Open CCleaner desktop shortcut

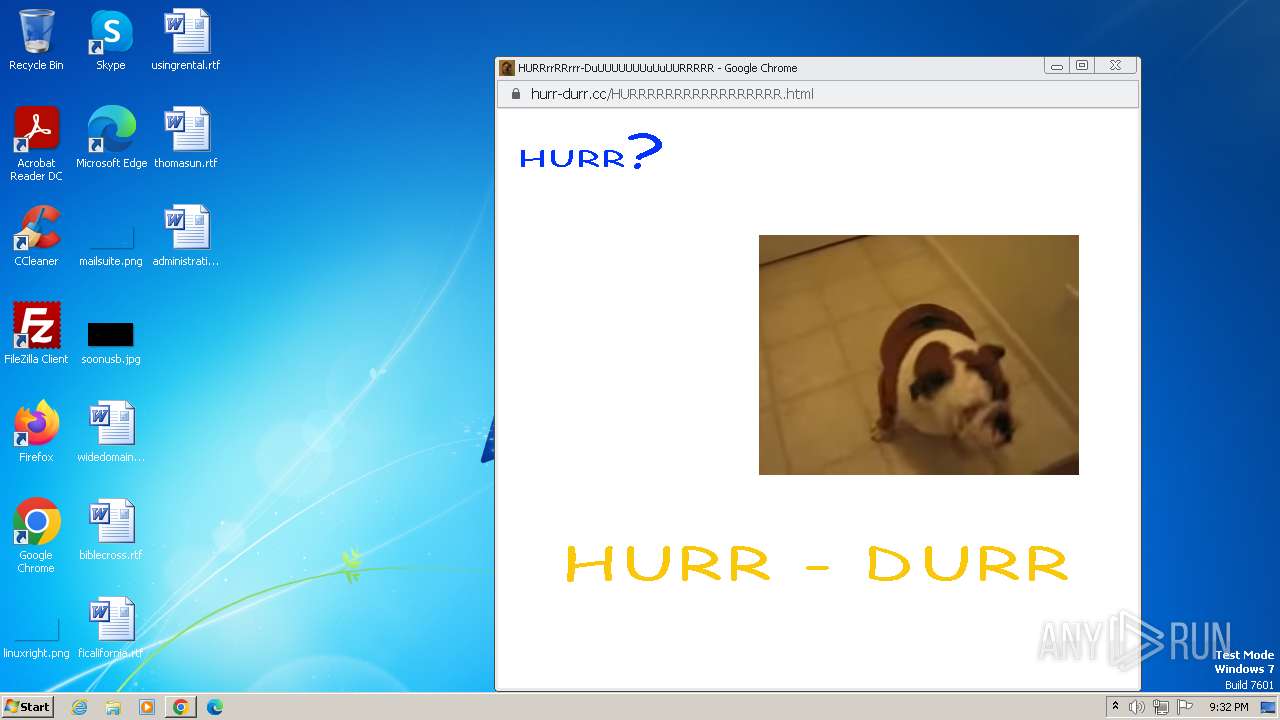click(36, 236)
